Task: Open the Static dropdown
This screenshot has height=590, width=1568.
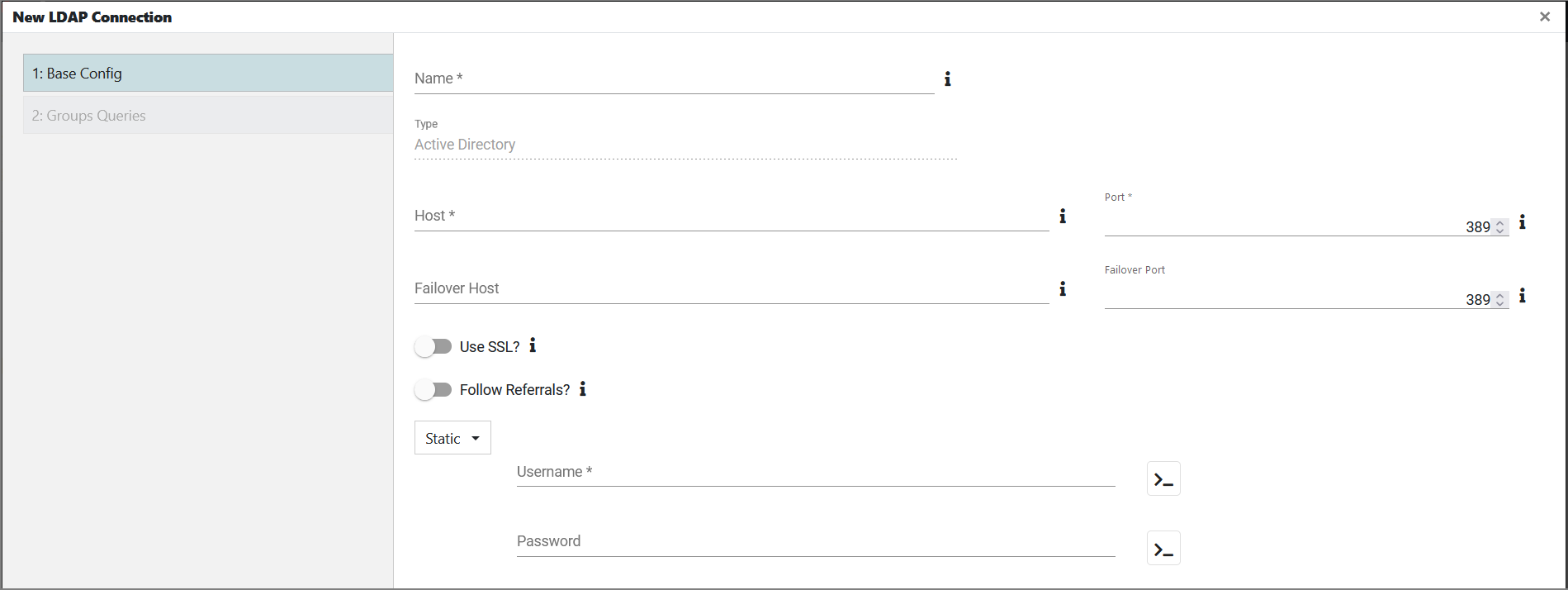Action: point(452,437)
